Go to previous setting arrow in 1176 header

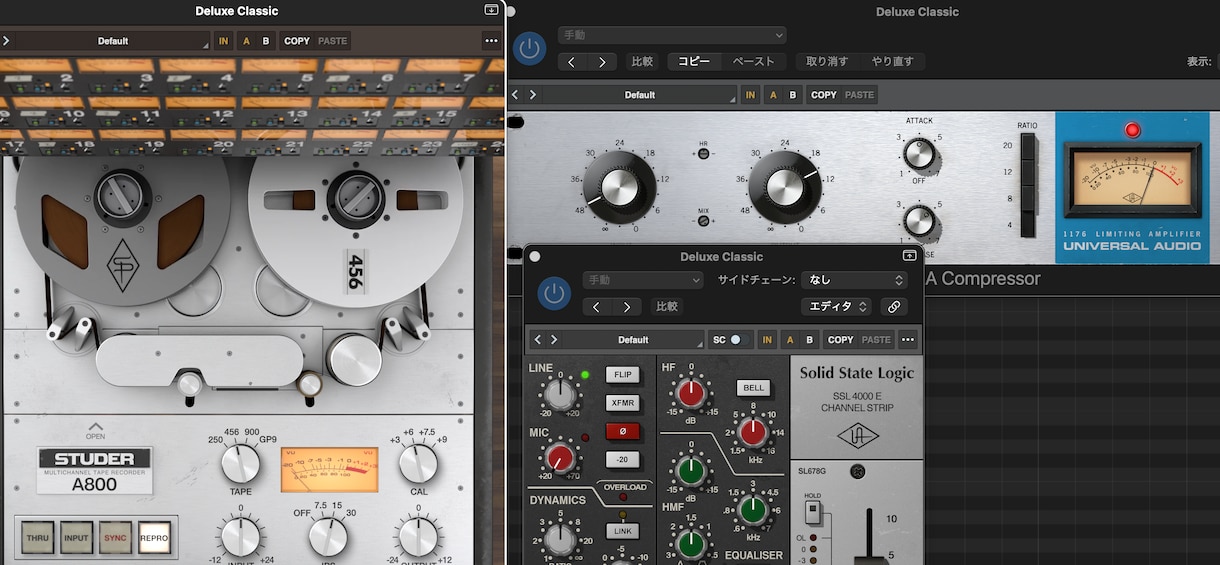click(x=572, y=62)
